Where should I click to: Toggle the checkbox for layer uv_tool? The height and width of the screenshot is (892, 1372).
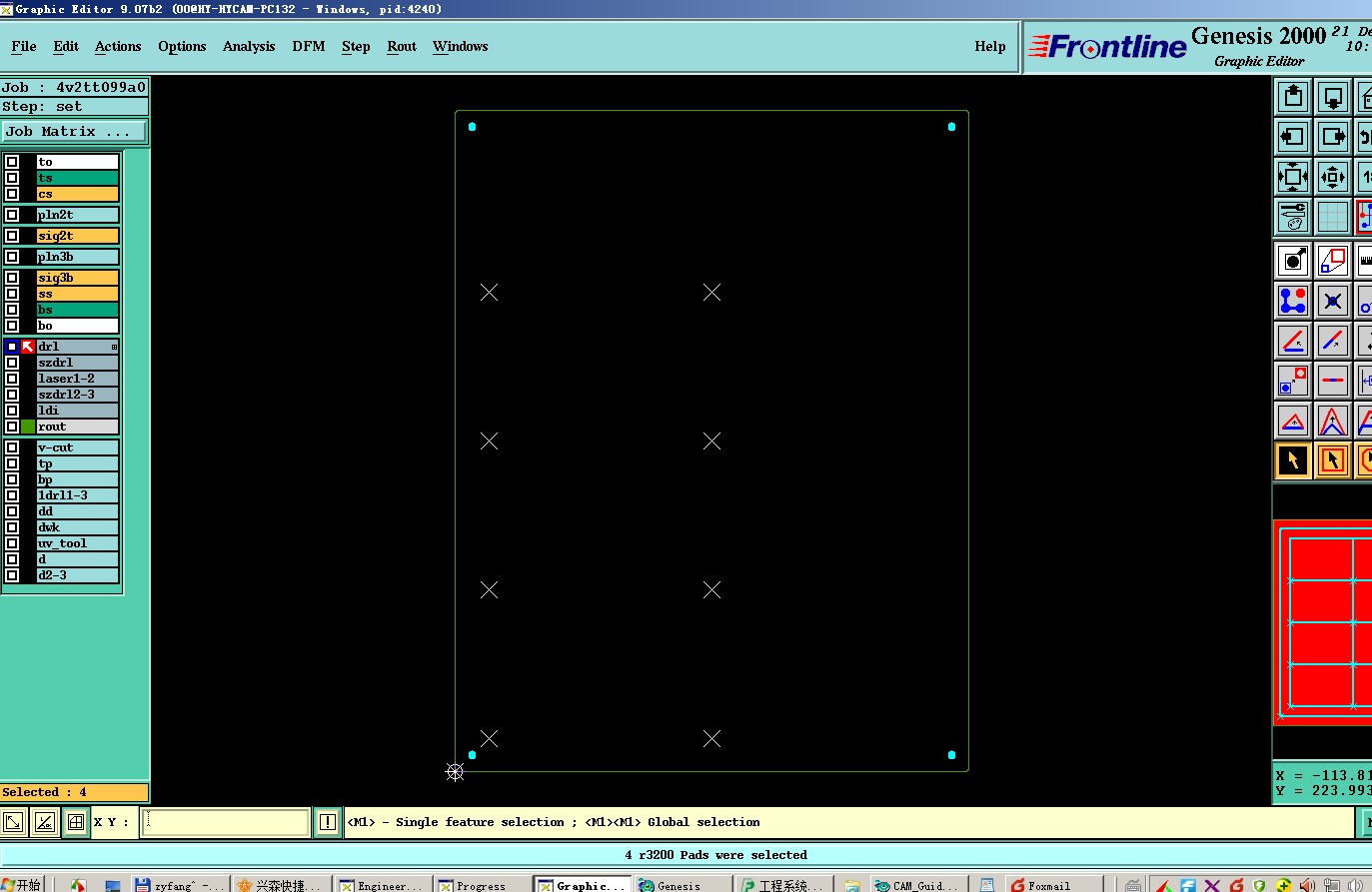tap(12, 543)
